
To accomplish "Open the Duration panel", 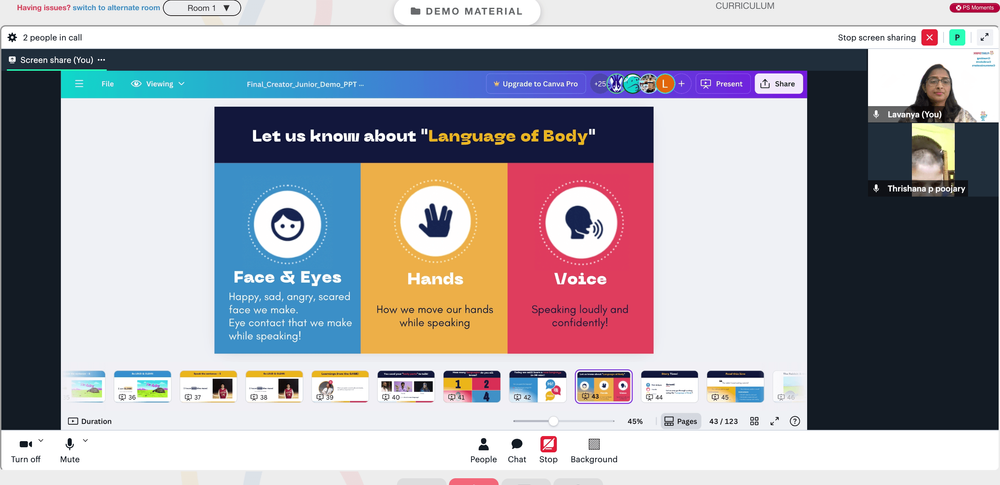I will click(89, 421).
